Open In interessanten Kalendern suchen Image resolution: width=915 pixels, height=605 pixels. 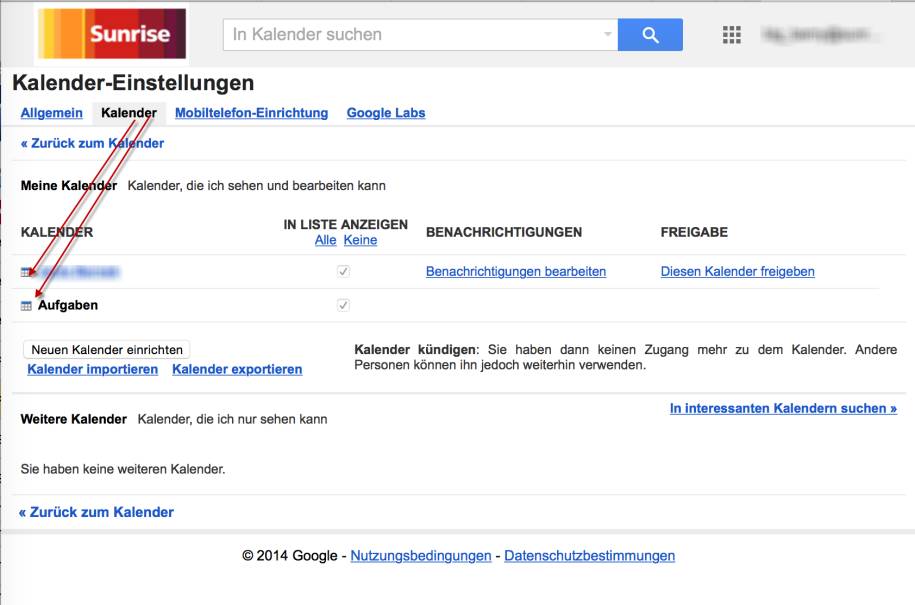point(781,407)
